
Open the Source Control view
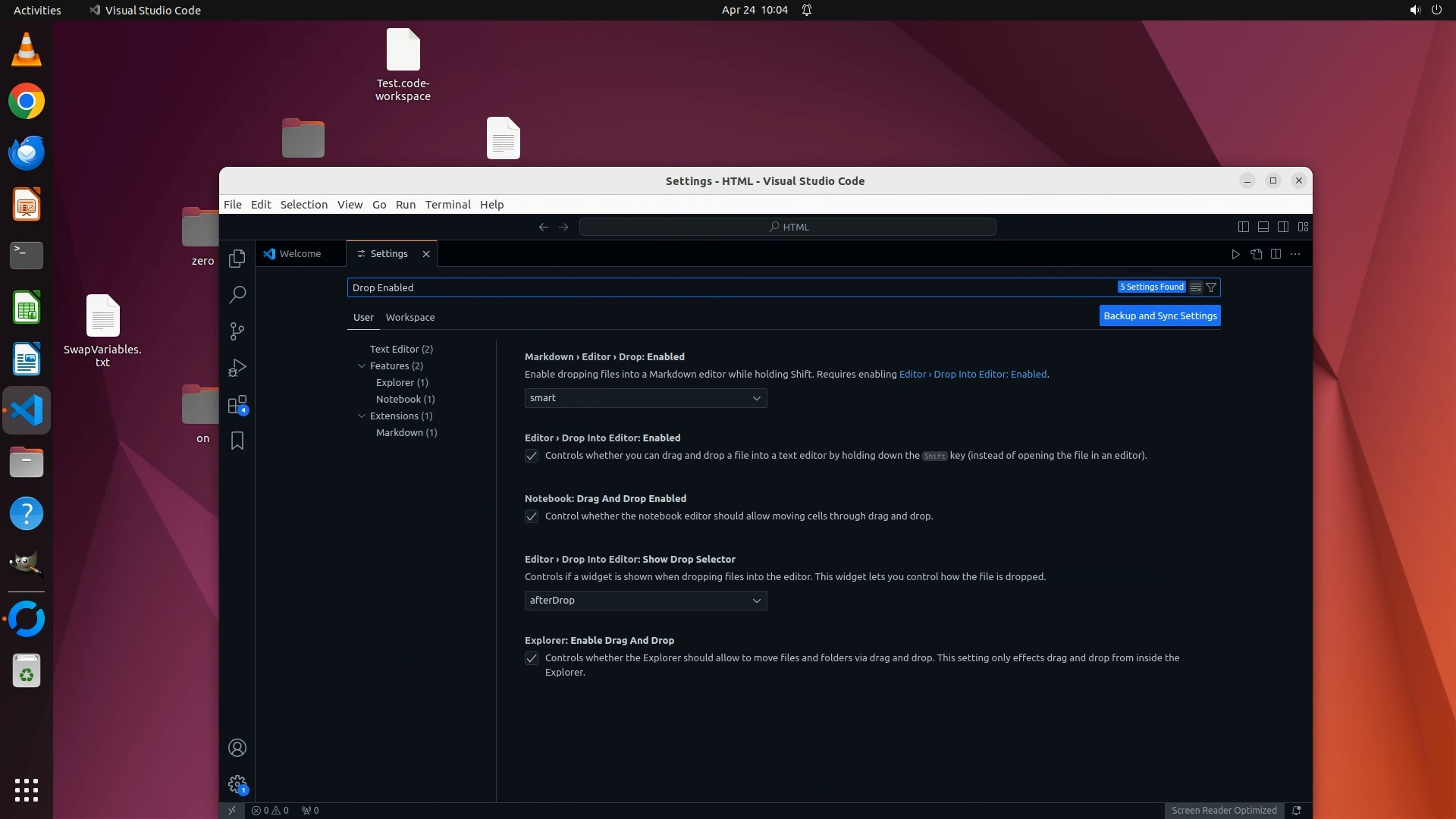click(x=237, y=331)
